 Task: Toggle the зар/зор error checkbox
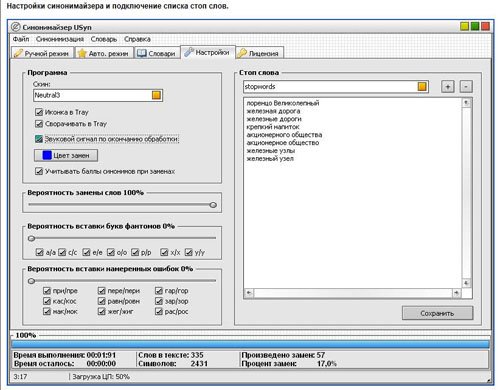point(159,301)
